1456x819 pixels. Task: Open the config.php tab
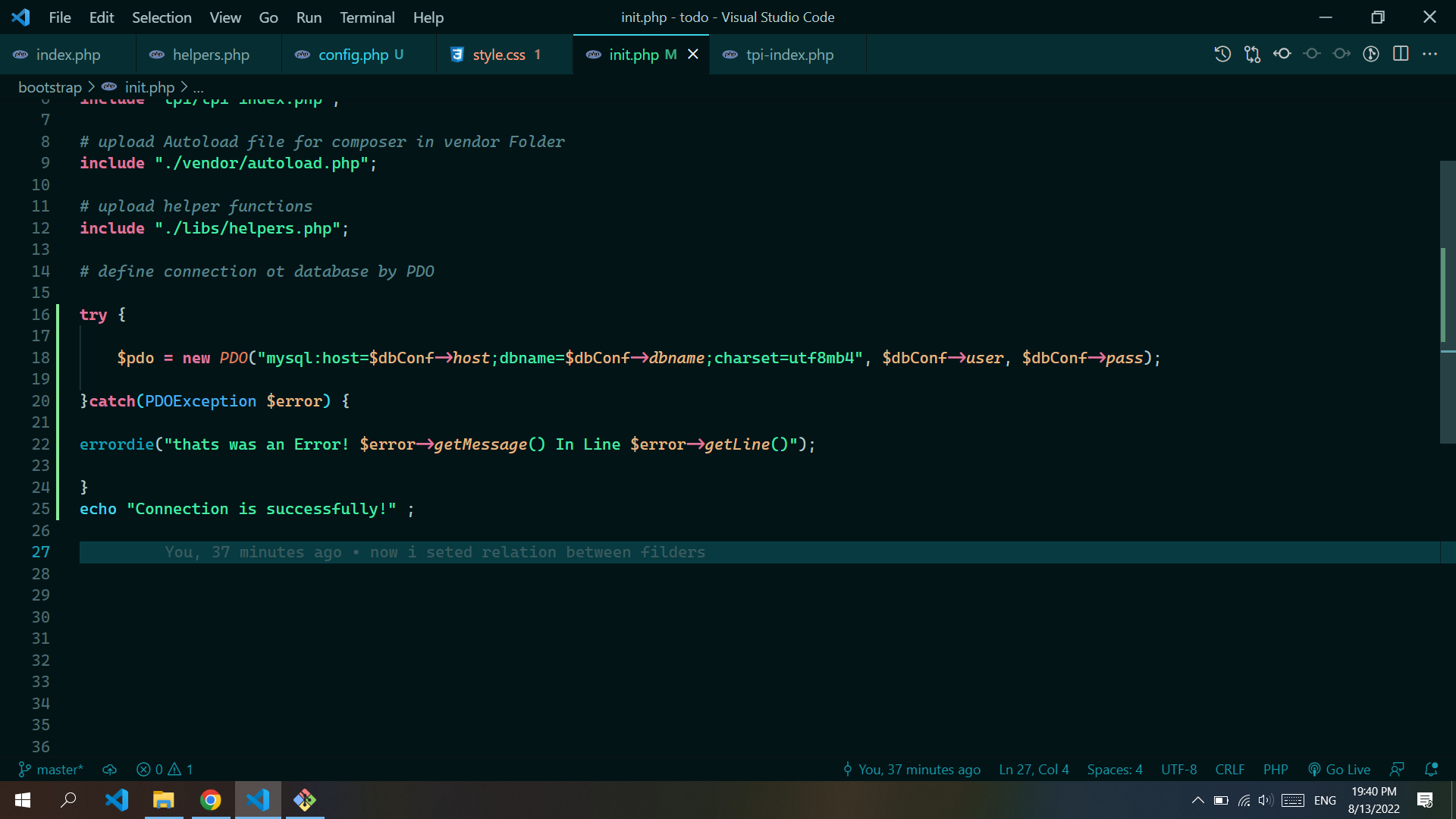tap(360, 55)
